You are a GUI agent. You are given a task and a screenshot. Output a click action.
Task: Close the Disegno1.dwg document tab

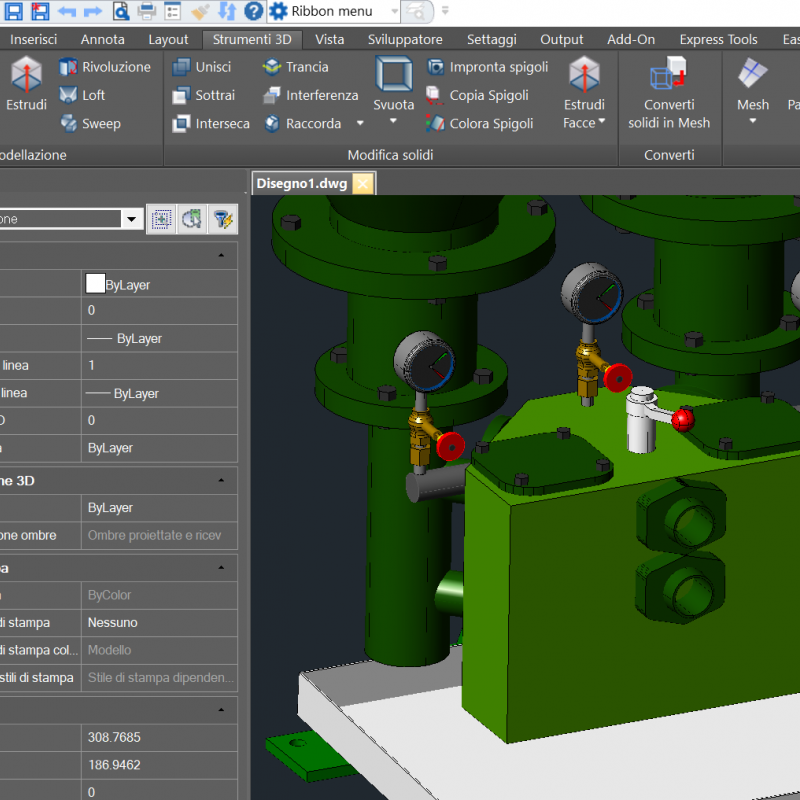pyautogui.click(x=363, y=183)
